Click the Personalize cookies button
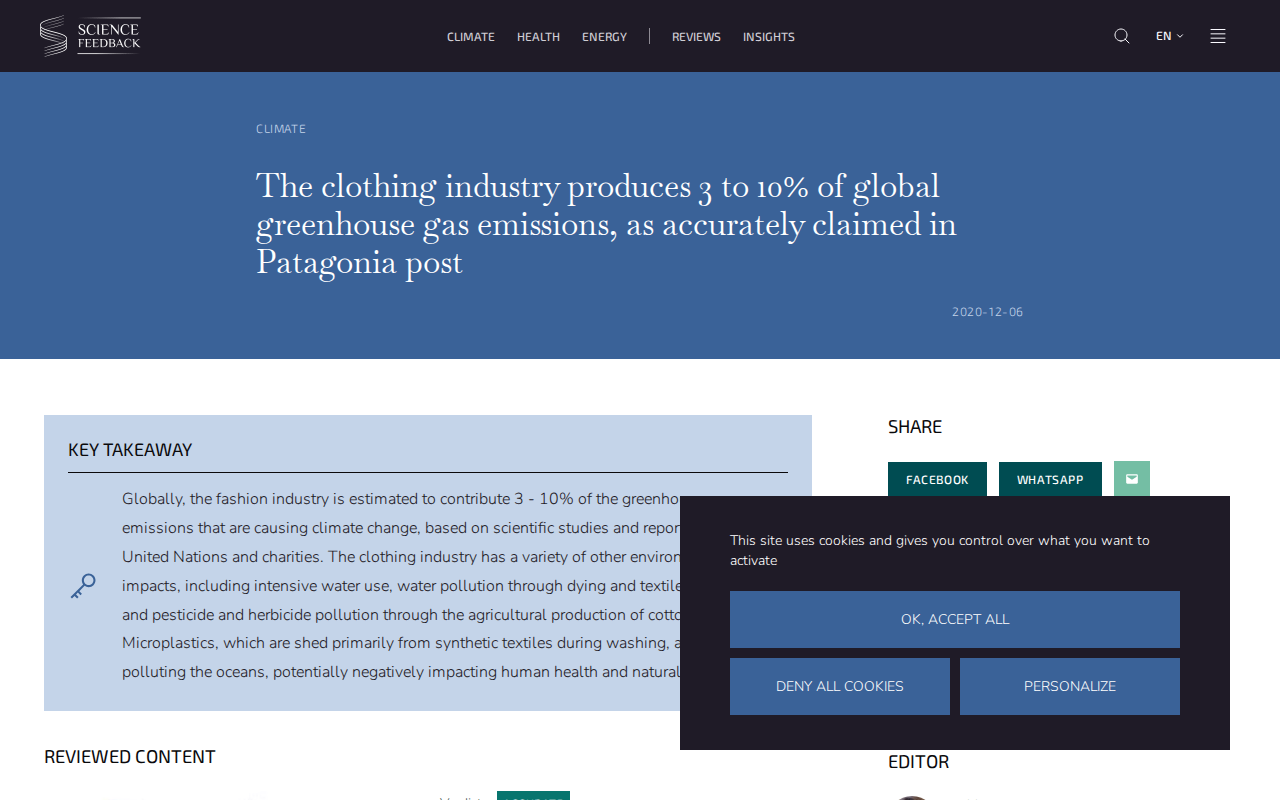This screenshot has width=1280, height=800. (1070, 686)
